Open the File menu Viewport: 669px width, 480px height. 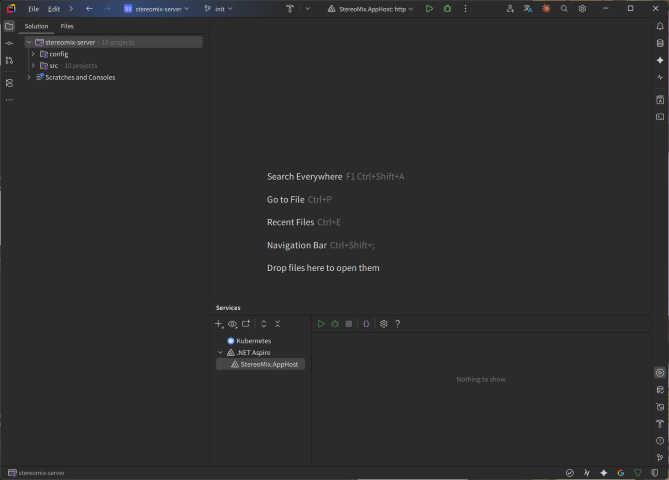tap(33, 8)
